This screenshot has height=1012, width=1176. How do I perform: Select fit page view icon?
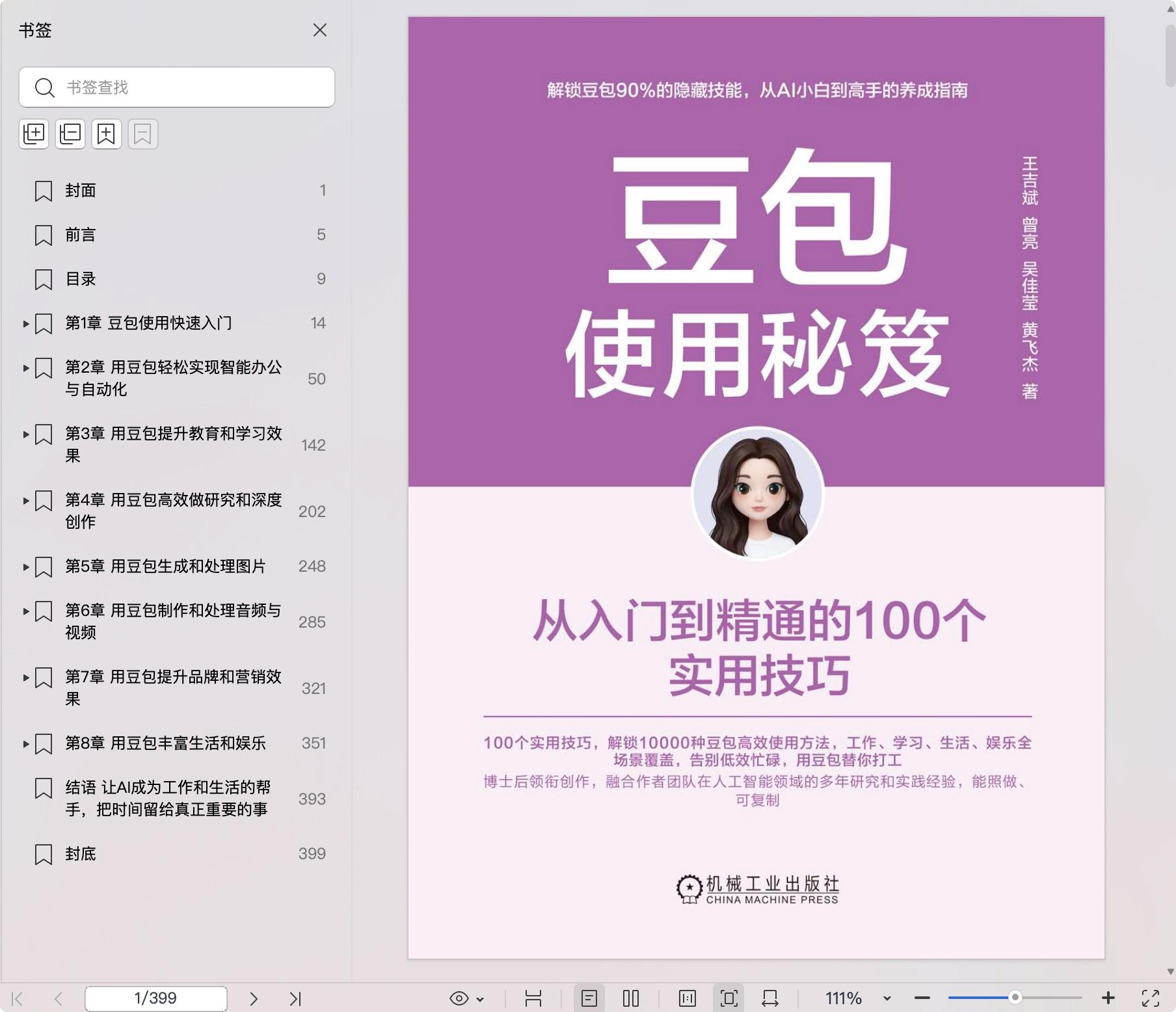pos(729,998)
